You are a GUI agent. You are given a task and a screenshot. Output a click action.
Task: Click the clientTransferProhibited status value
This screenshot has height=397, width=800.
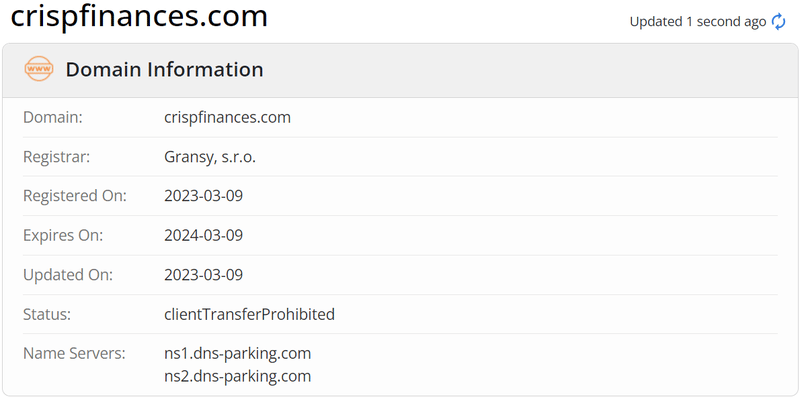click(249, 314)
